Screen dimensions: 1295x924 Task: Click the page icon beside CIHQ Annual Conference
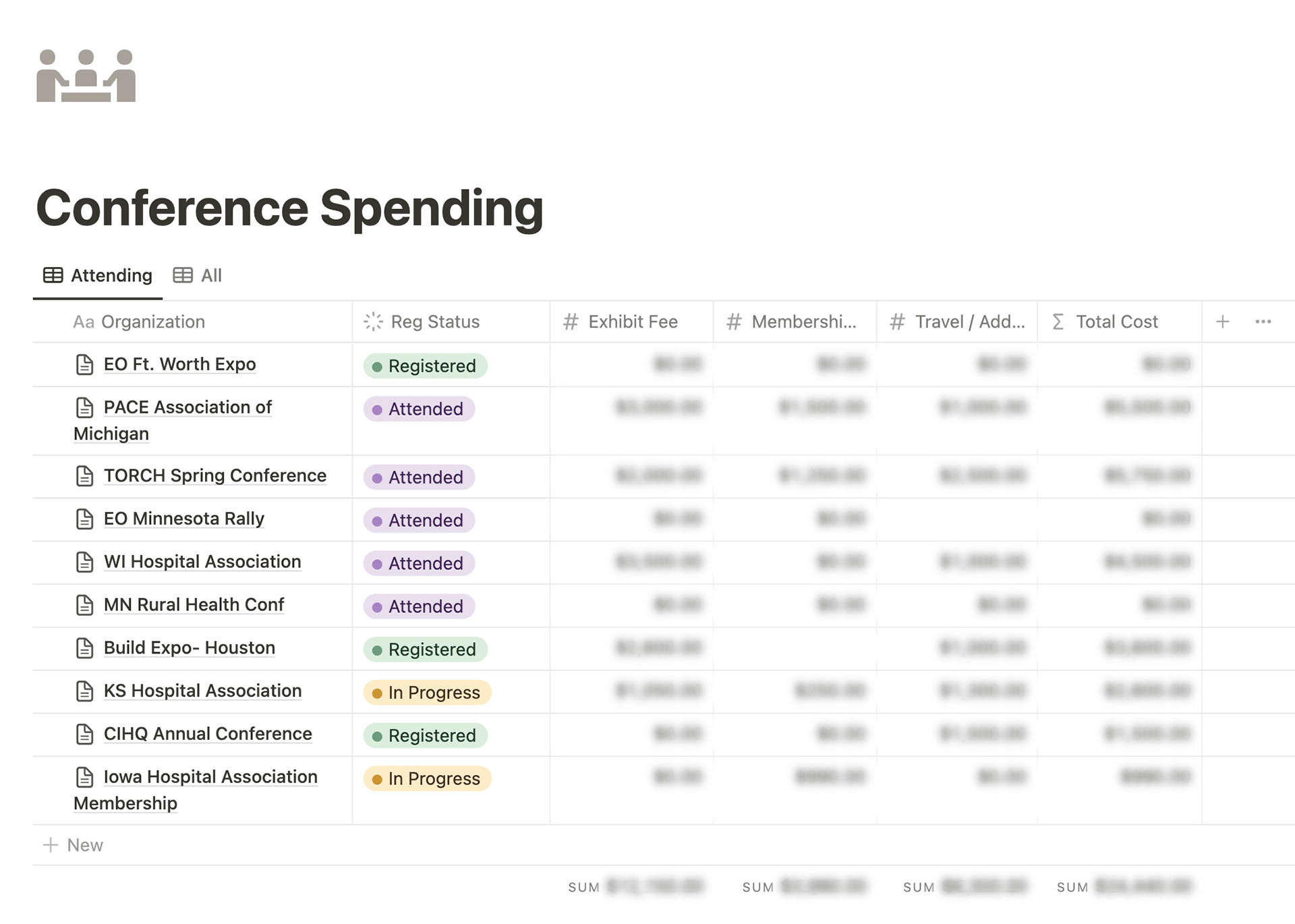pos(84,734)
